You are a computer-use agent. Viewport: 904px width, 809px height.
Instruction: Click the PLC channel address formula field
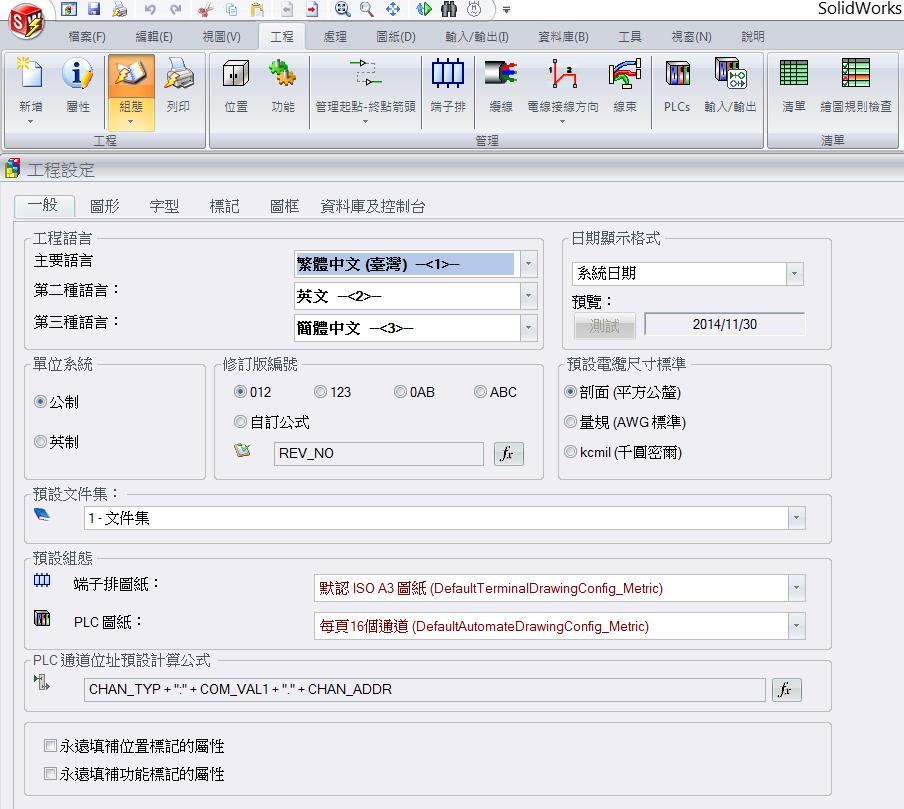[x=424, y=689]
